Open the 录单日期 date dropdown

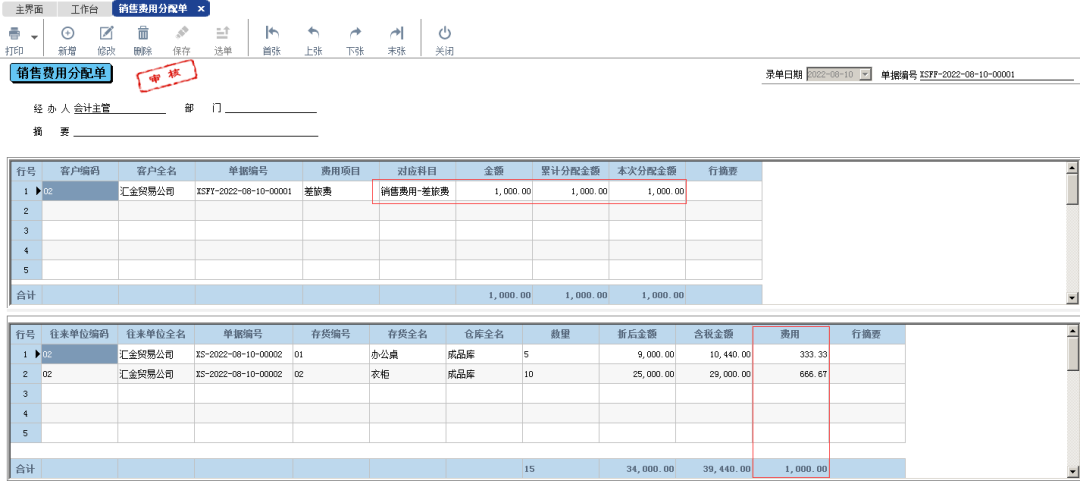click(865, 75)
